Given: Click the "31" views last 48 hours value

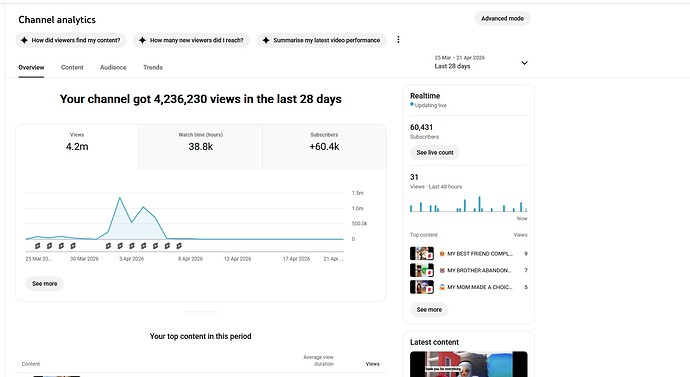Looking at the screenshot, I should [x=414, y=177].
